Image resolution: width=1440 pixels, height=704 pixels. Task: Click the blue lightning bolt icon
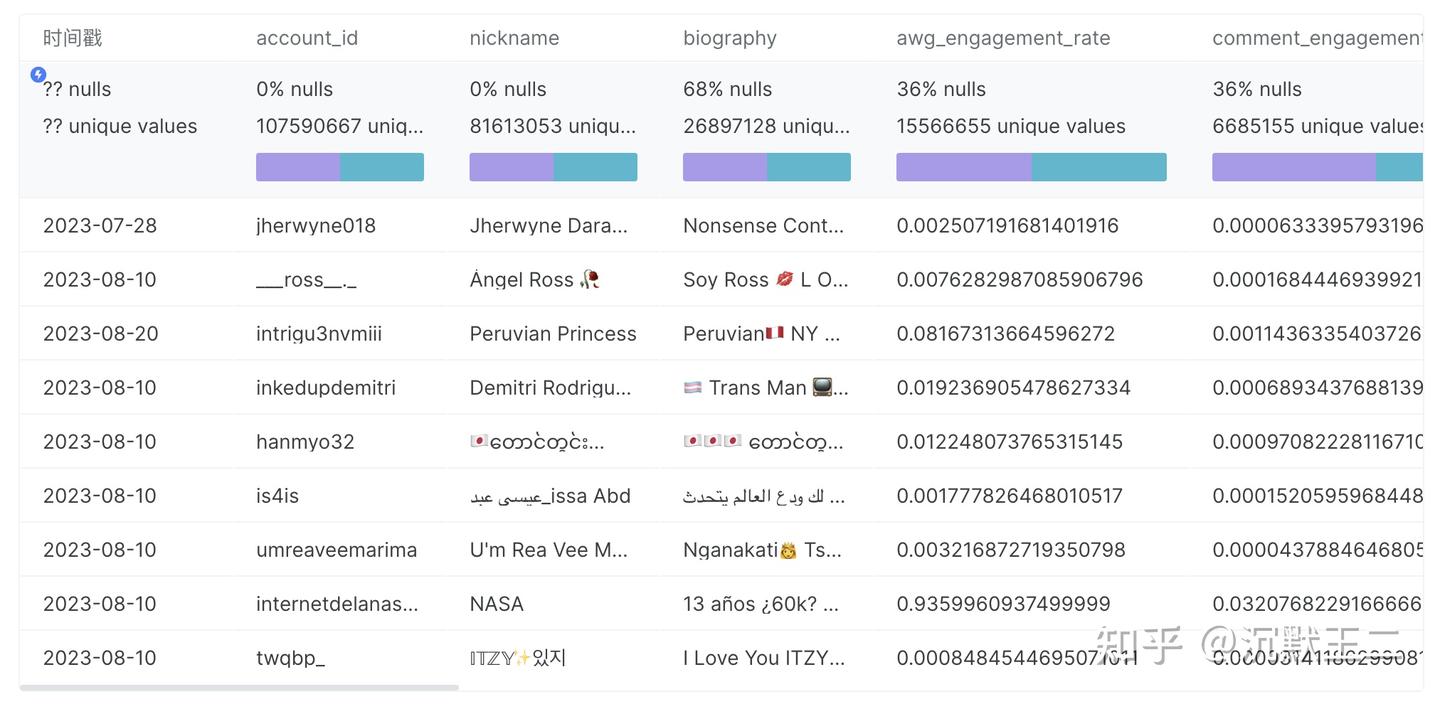pos(38,74)
